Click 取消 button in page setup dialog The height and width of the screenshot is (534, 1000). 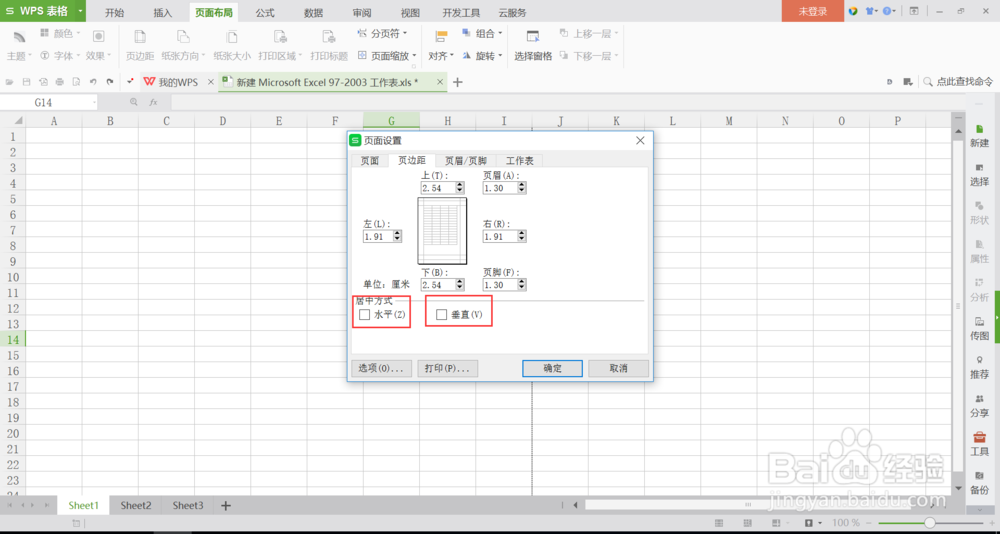(x=619, y=368)
